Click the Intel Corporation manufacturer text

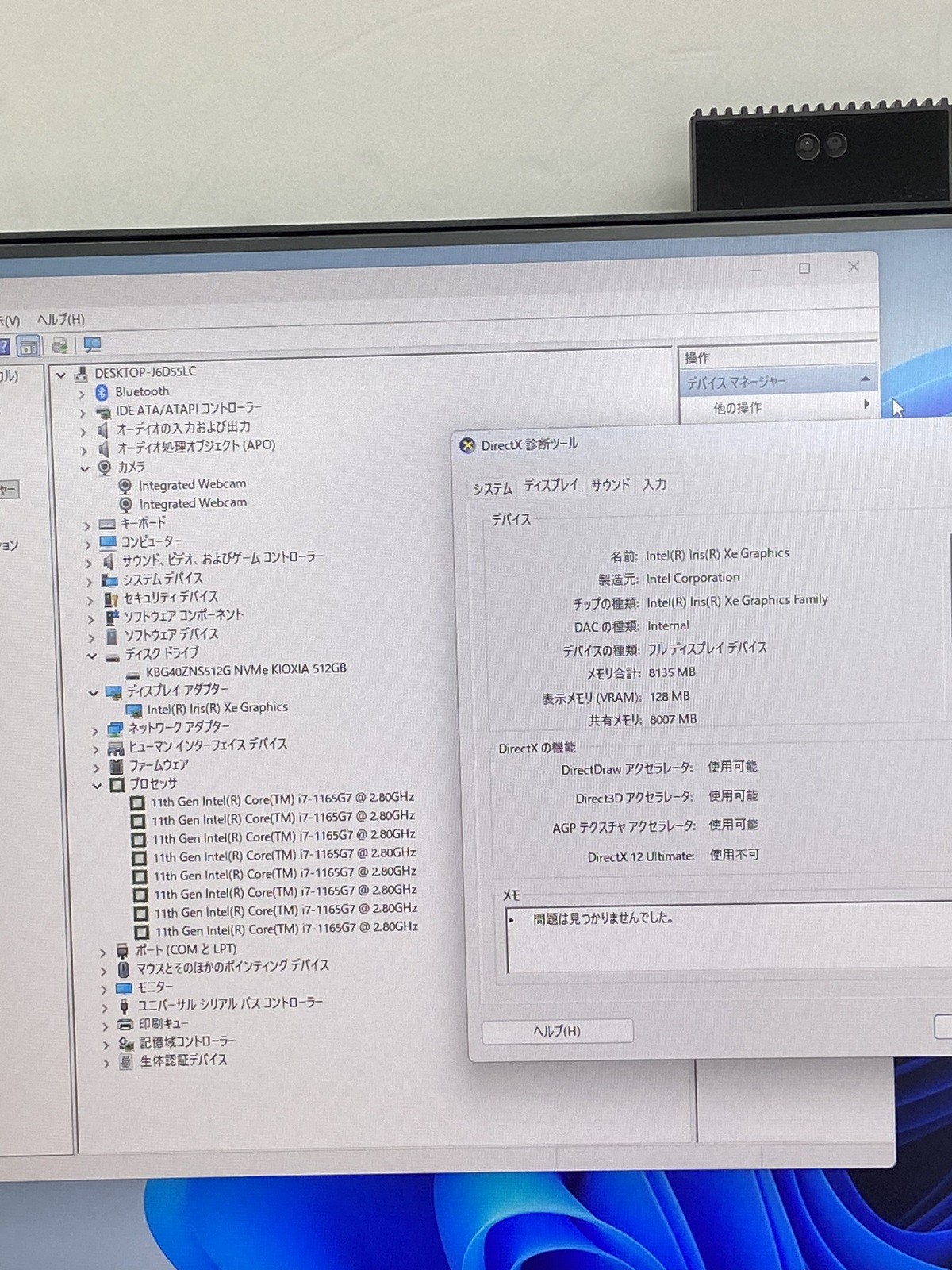(693, 579)
